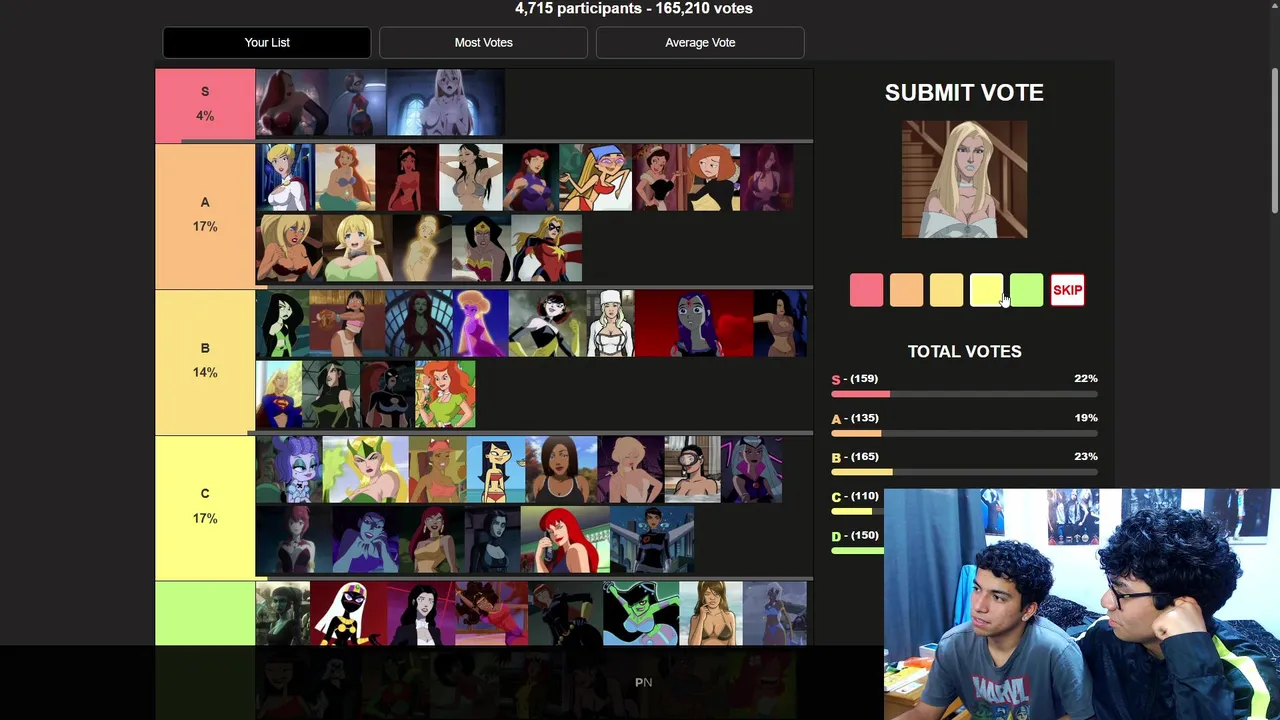Image resolution: width=1280 pixels, height=720 pixels.
Task: Click the participants and votes count text
Action: click(634, 8)
